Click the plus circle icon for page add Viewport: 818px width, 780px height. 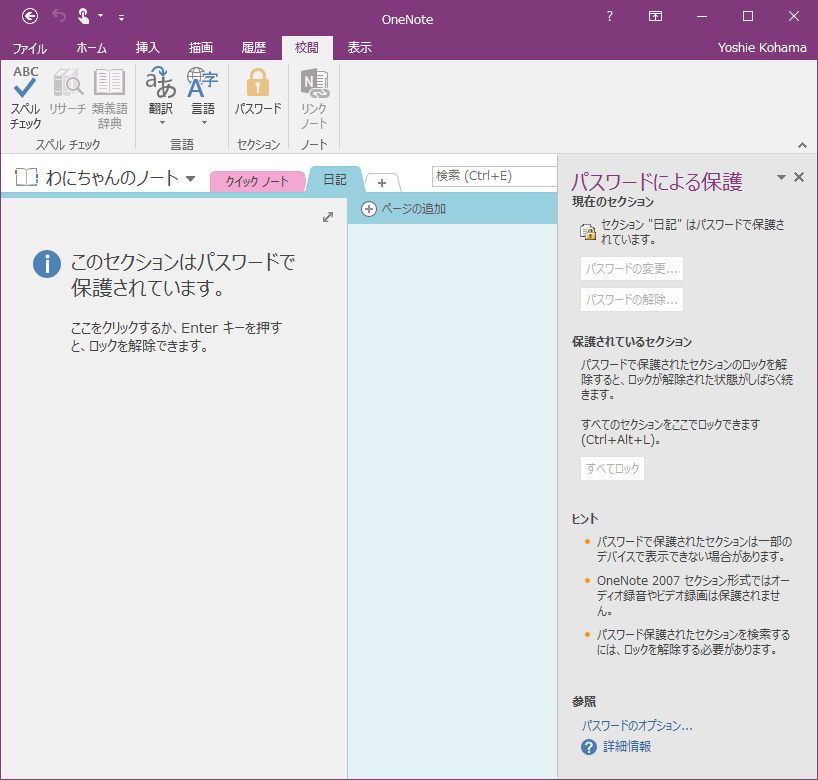[x=369, y=209]
